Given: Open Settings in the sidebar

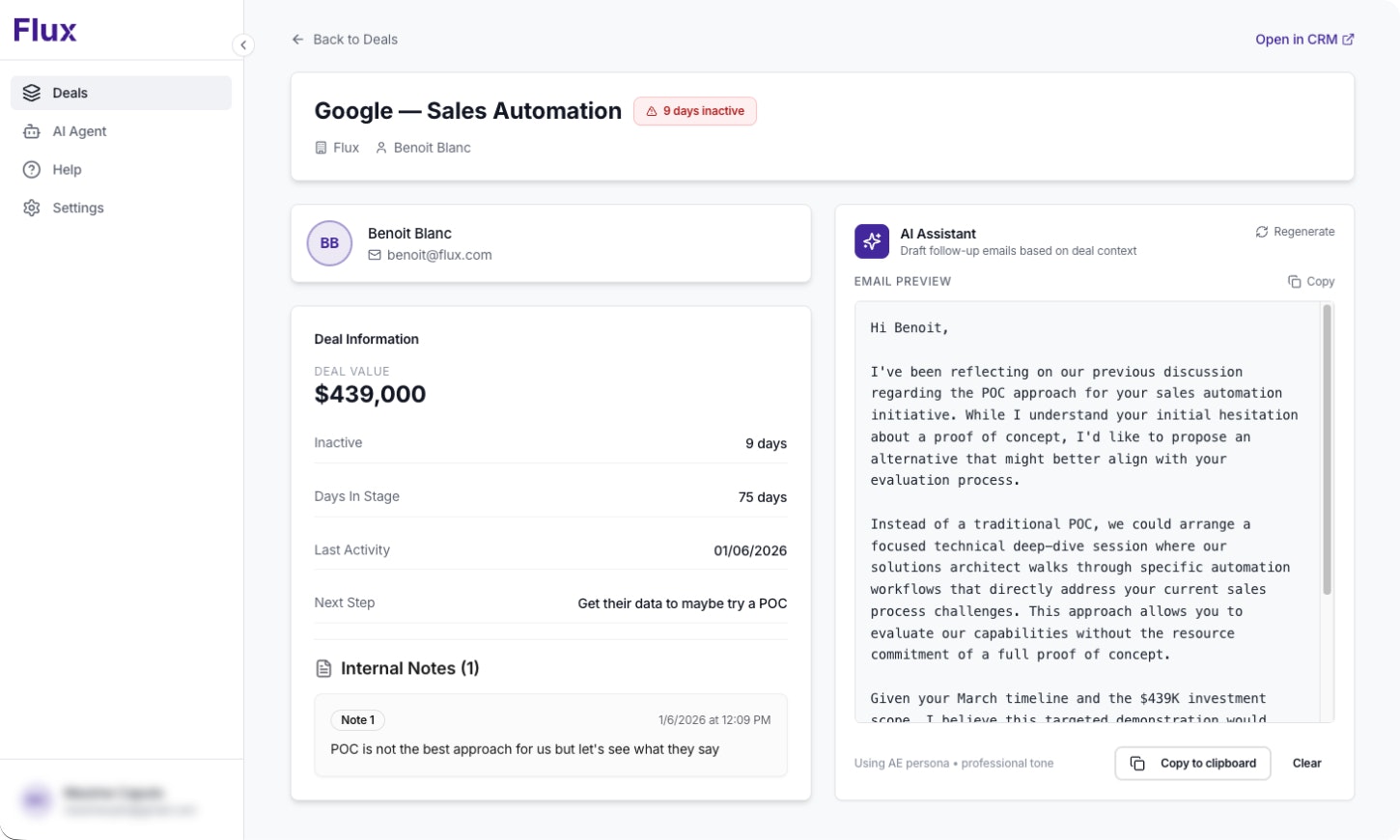Looking at the screenshot, I should pos(121,208).
